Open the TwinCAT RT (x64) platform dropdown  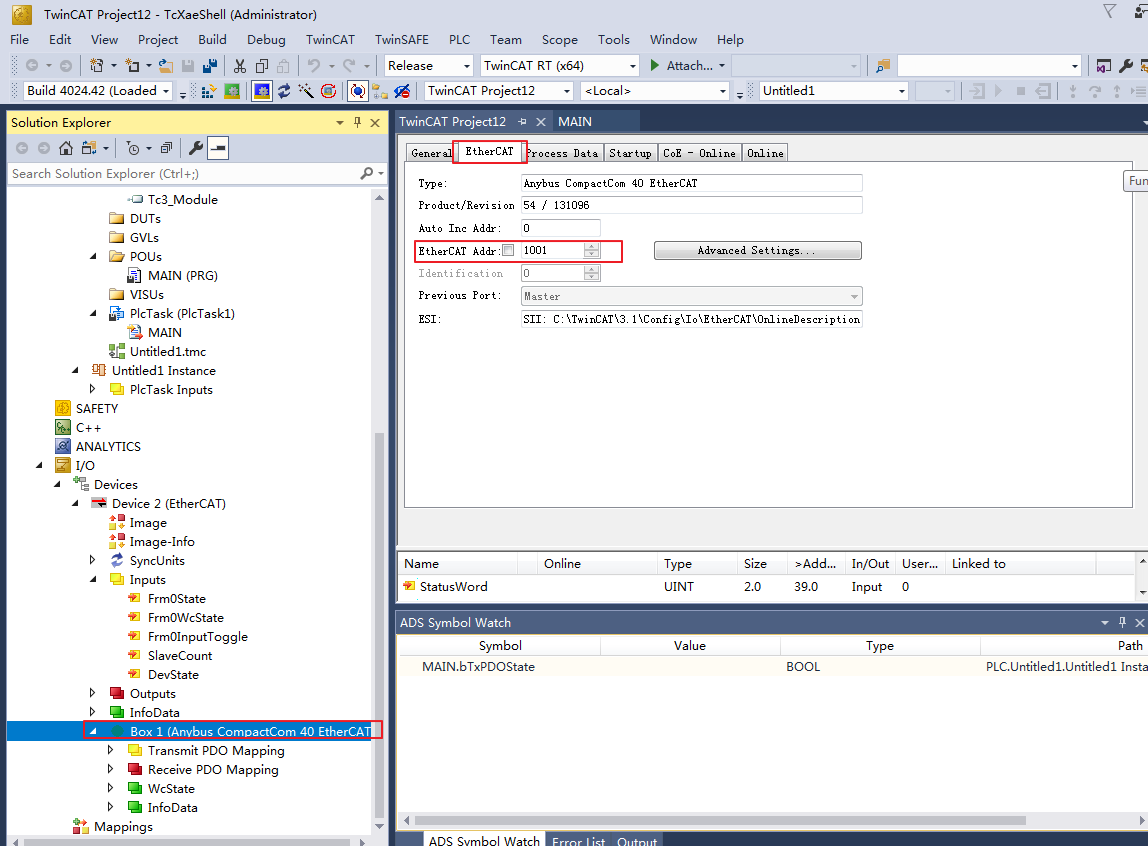(633, 66)
